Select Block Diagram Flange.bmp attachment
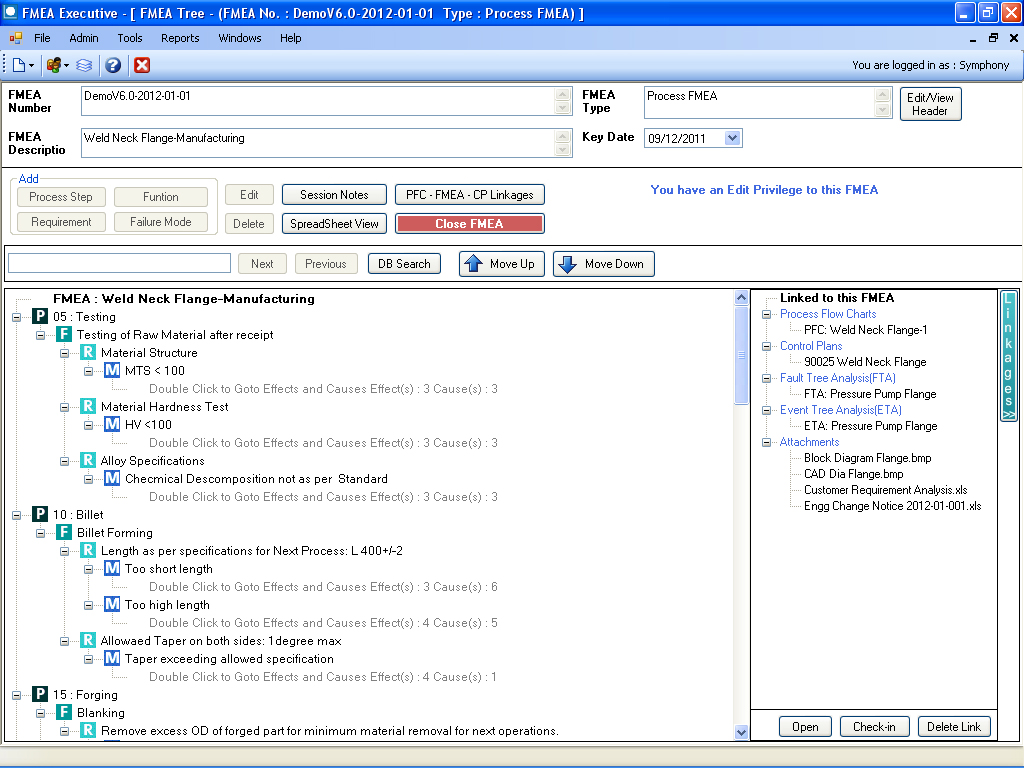The height and width of the screenshot is (768, 1024). 868,458
